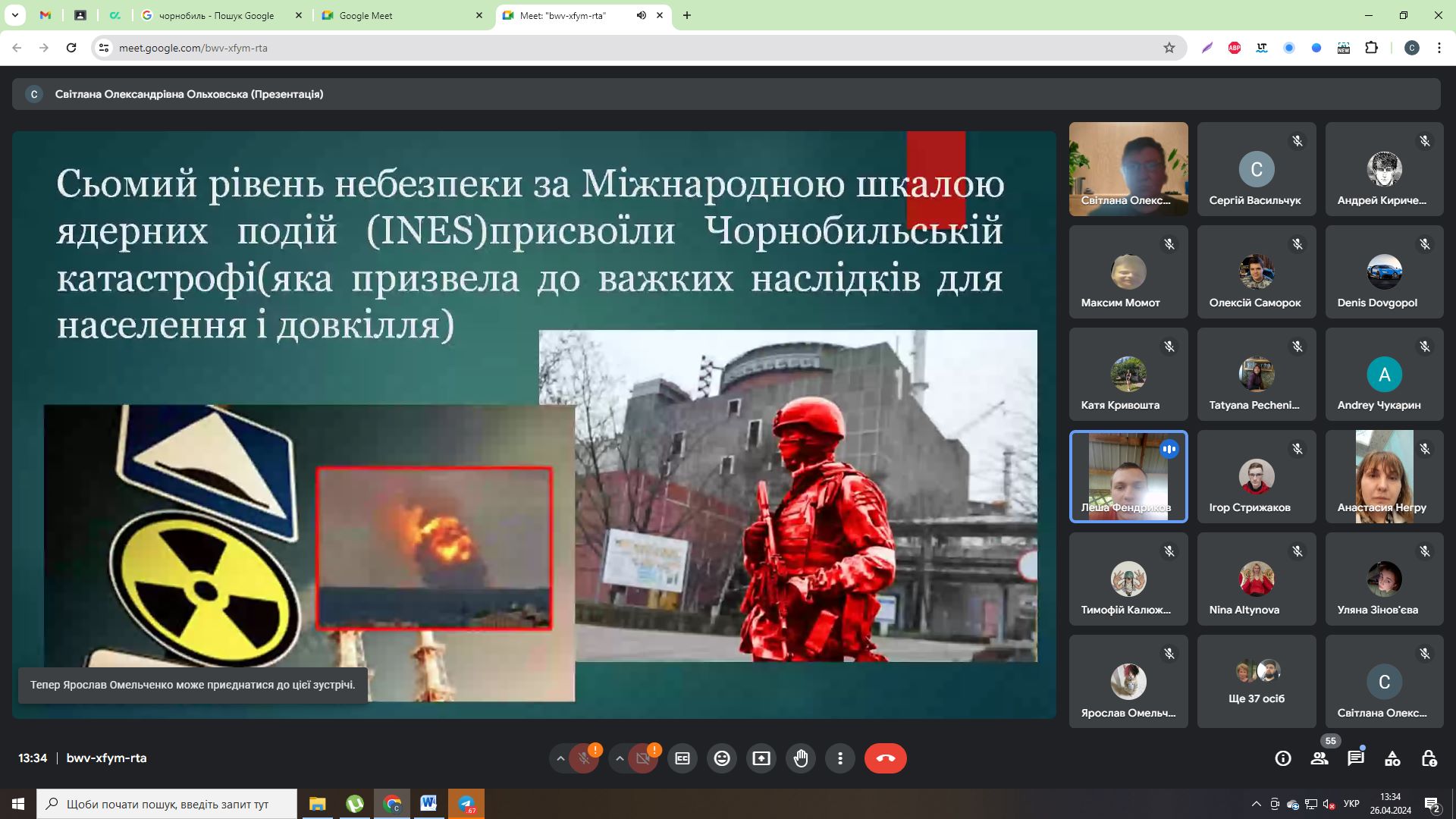Switch keyboard language УКР indicator
The height and width of the screenshot is (819, 1456).
tap(1351, 804)
